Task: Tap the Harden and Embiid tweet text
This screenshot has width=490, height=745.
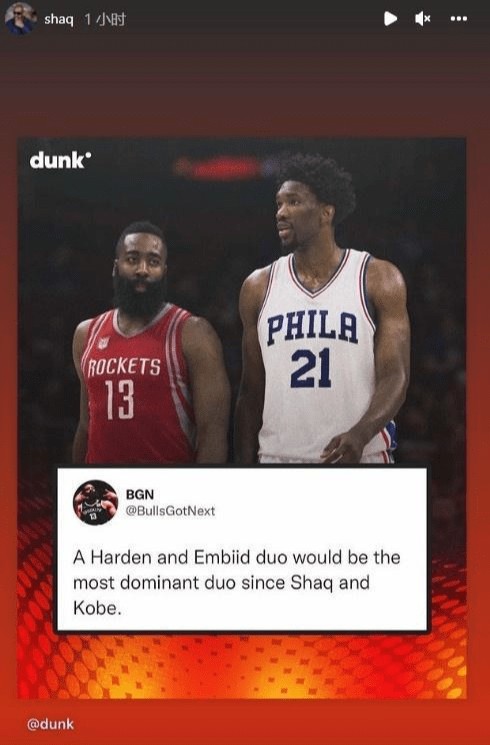Action: 236,583
